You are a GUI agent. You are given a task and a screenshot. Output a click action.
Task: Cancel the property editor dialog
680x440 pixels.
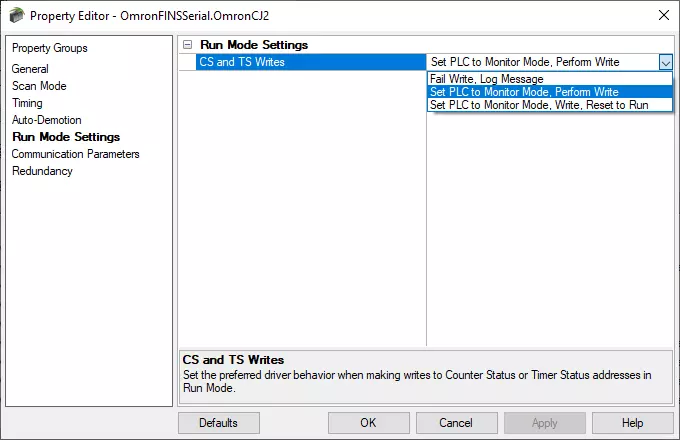[x=457, y=423]
